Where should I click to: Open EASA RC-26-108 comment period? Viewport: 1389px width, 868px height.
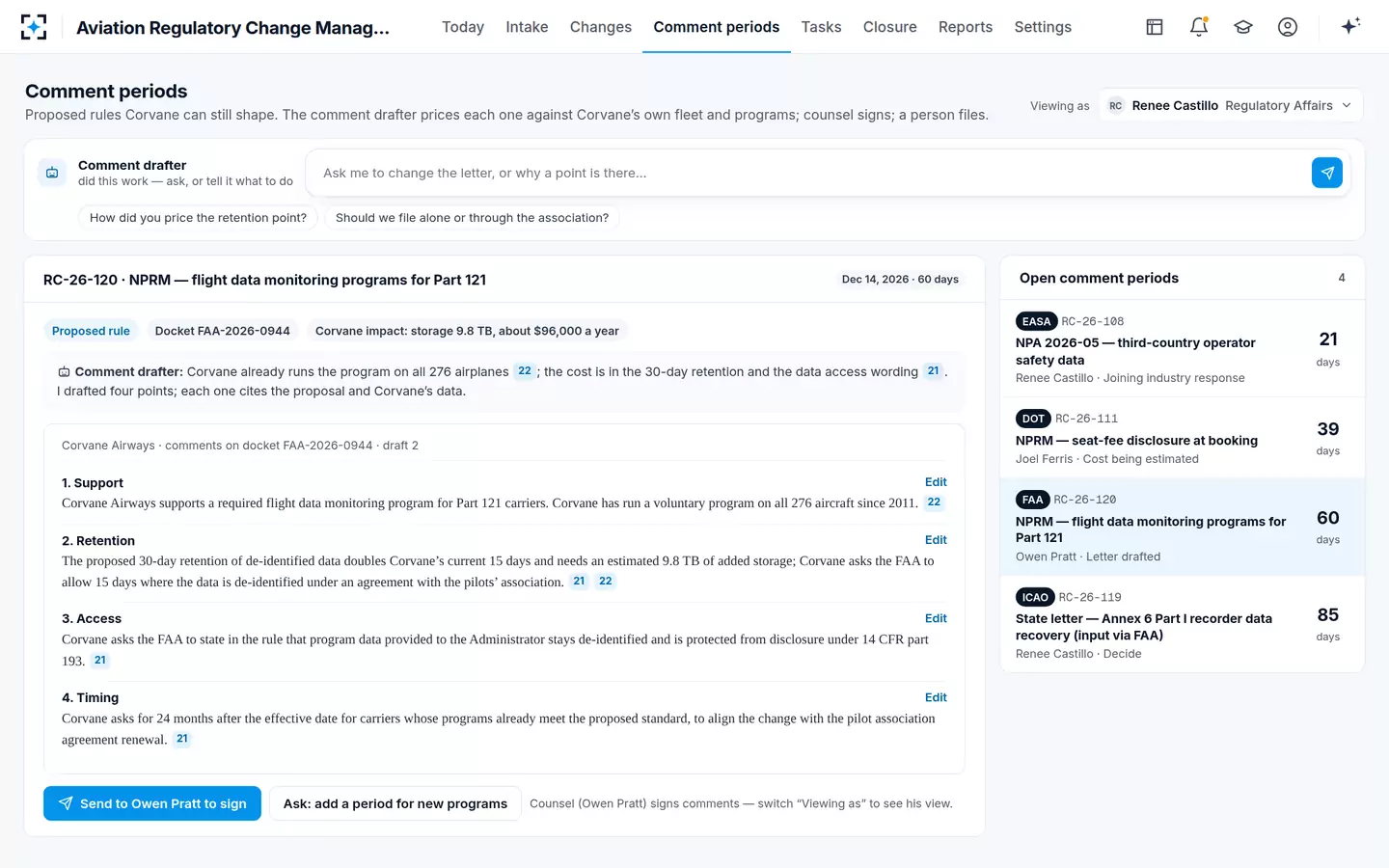point(1183,349)
